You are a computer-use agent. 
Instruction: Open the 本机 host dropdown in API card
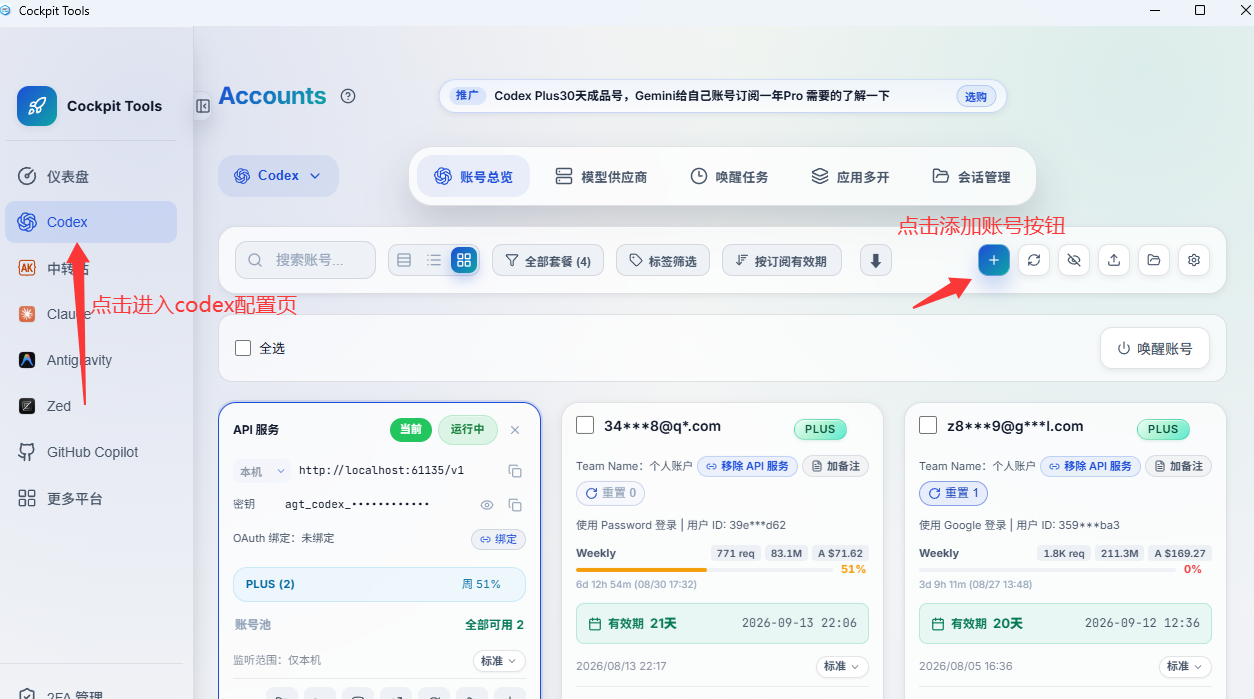tap(262, 471)
